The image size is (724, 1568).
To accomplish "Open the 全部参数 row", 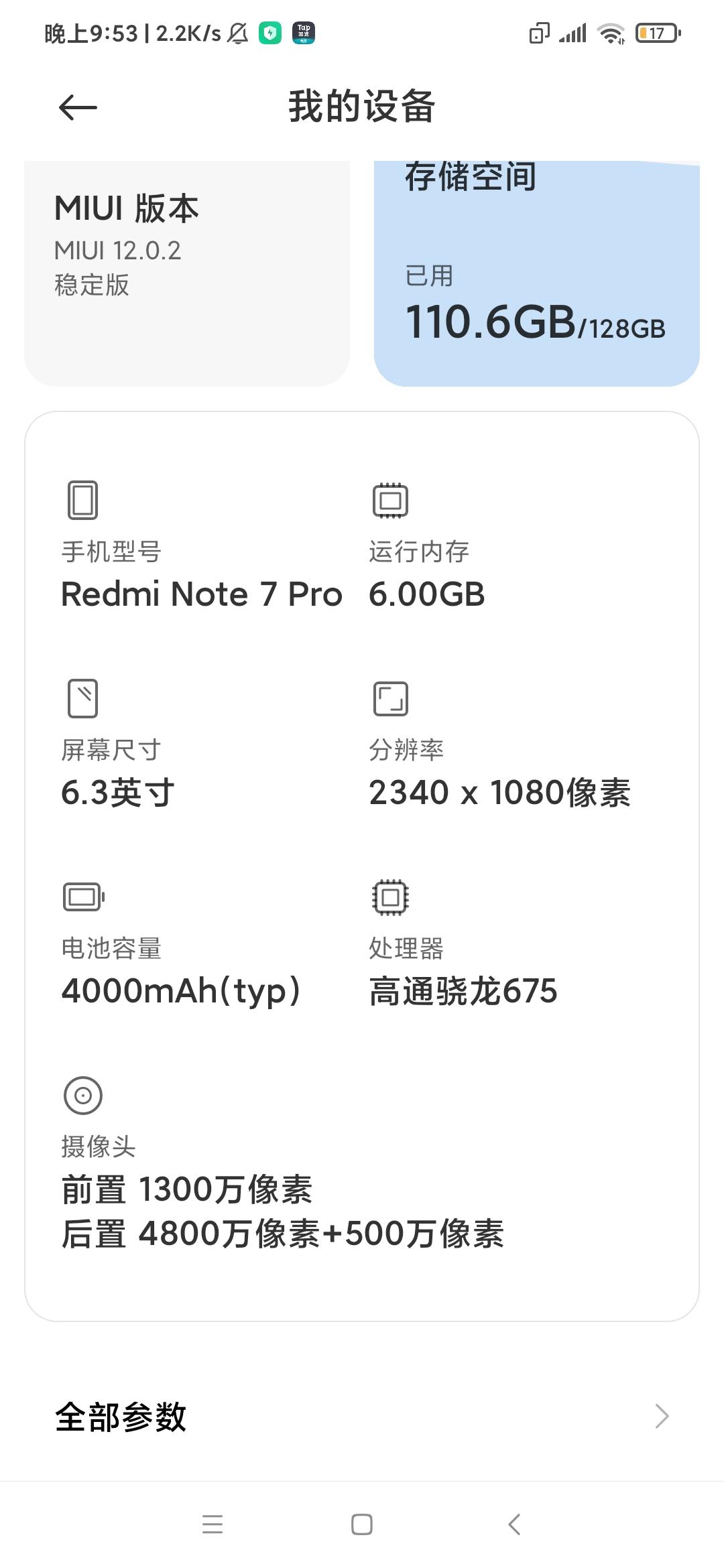I will tap(362, 1417).
